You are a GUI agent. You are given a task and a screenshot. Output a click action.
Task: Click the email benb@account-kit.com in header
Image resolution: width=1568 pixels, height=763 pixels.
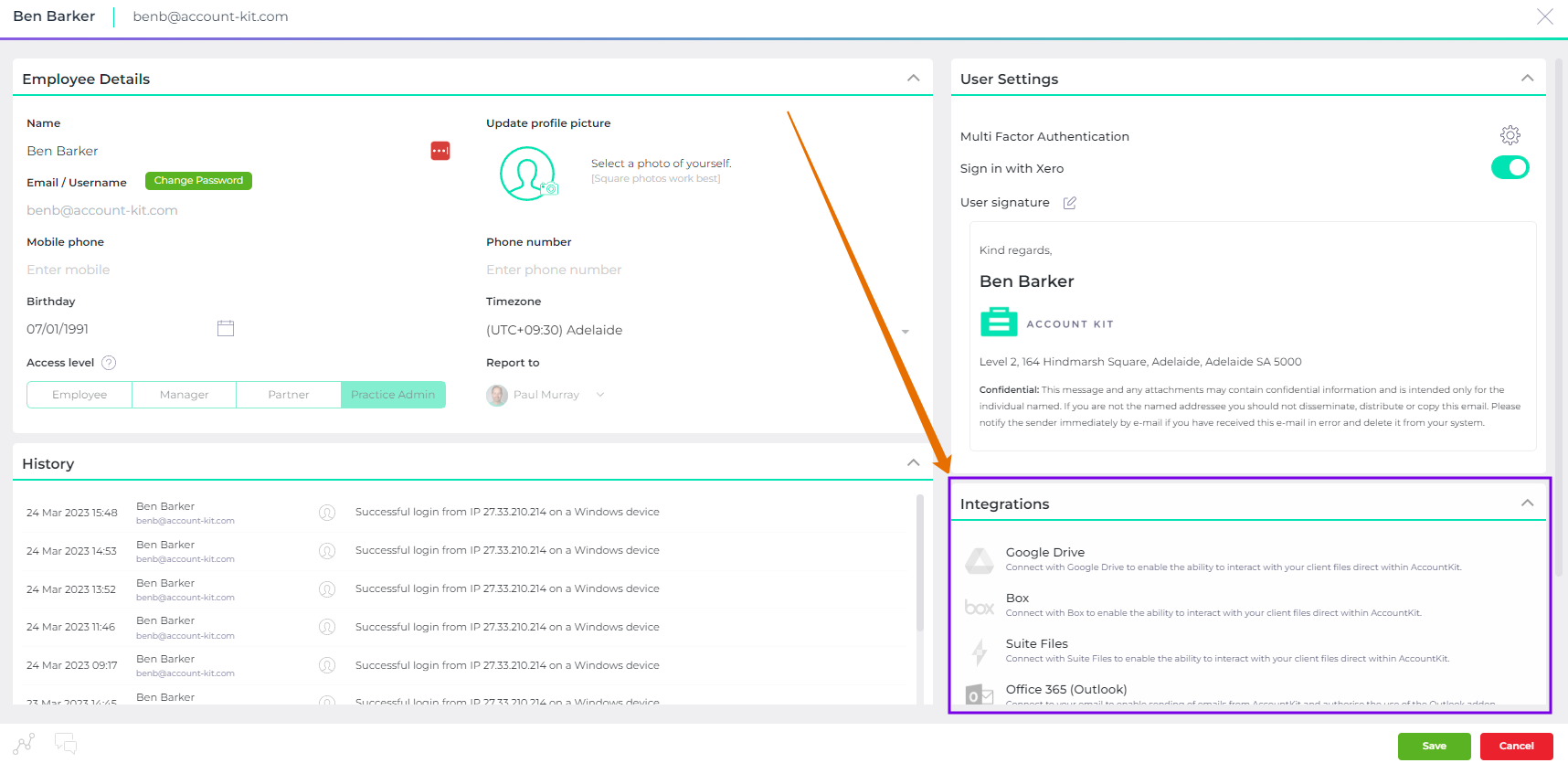tap(210, 16)
